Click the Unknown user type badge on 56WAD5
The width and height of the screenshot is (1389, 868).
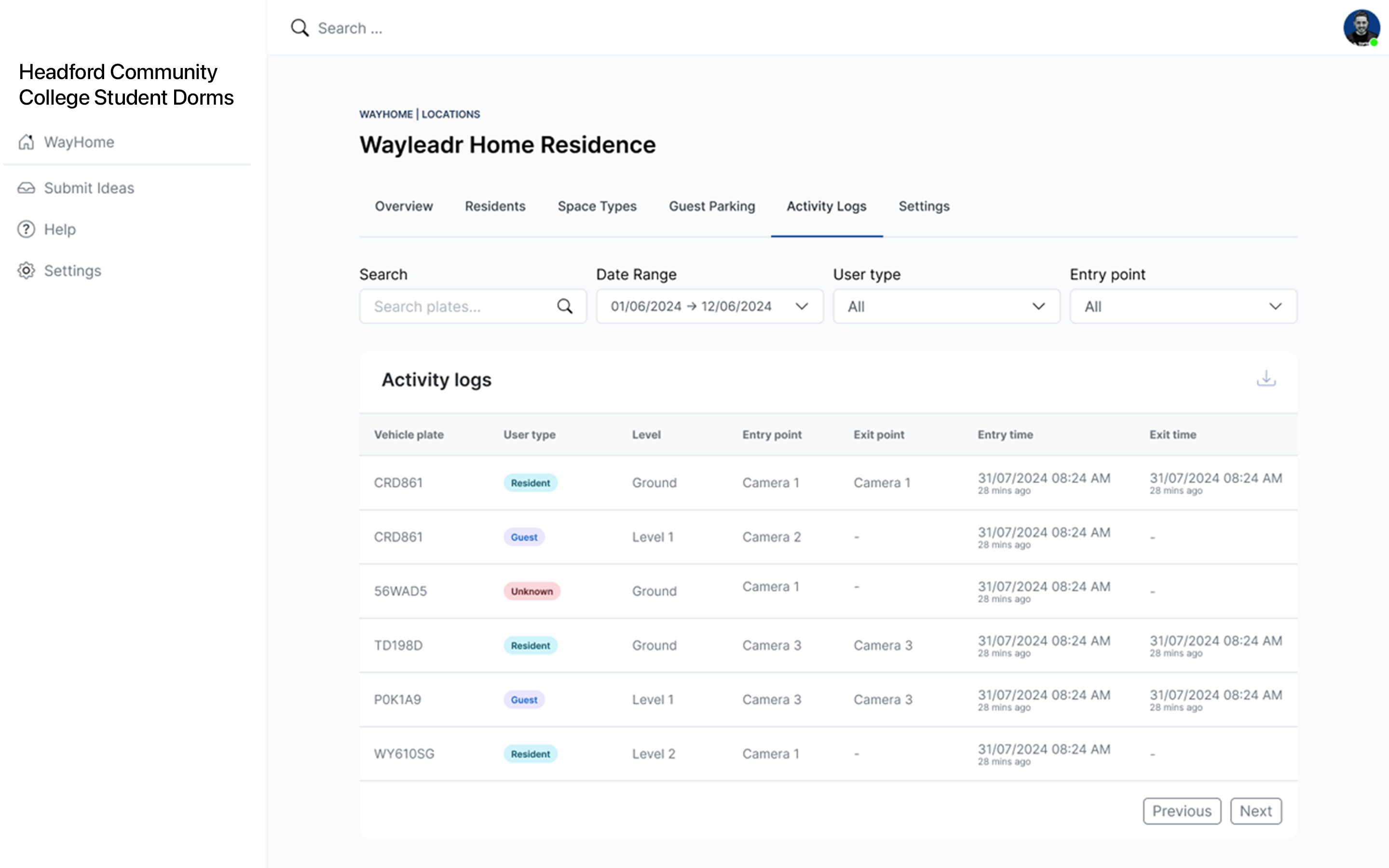[530, 591]
